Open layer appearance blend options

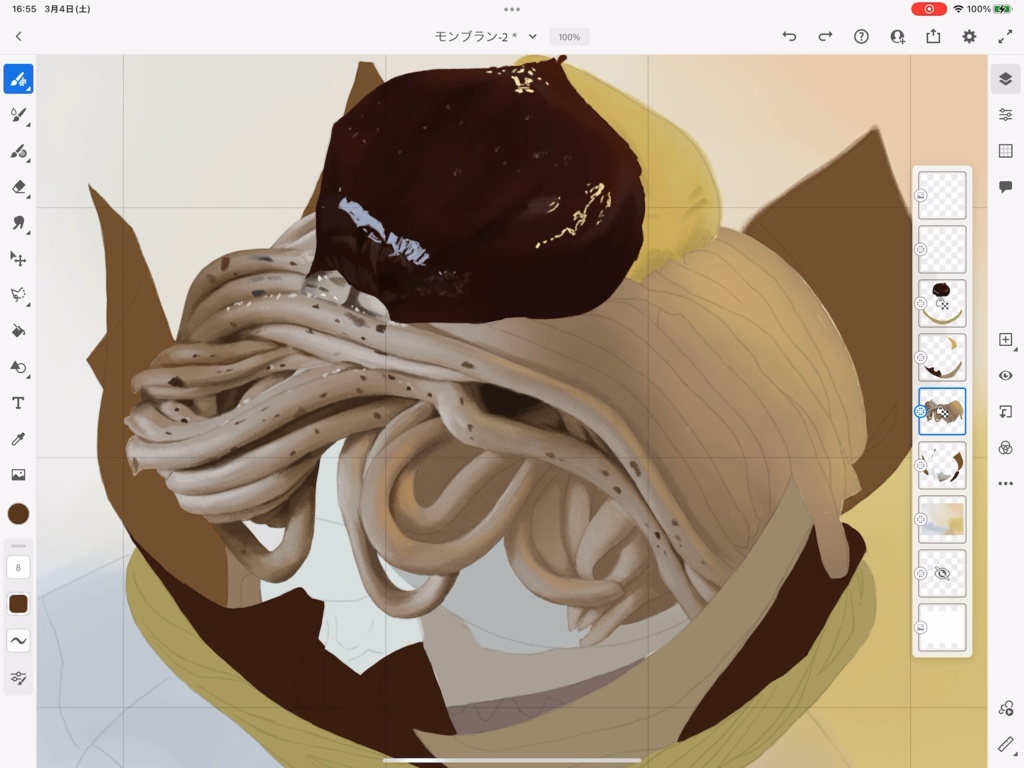click(1006, 447)
